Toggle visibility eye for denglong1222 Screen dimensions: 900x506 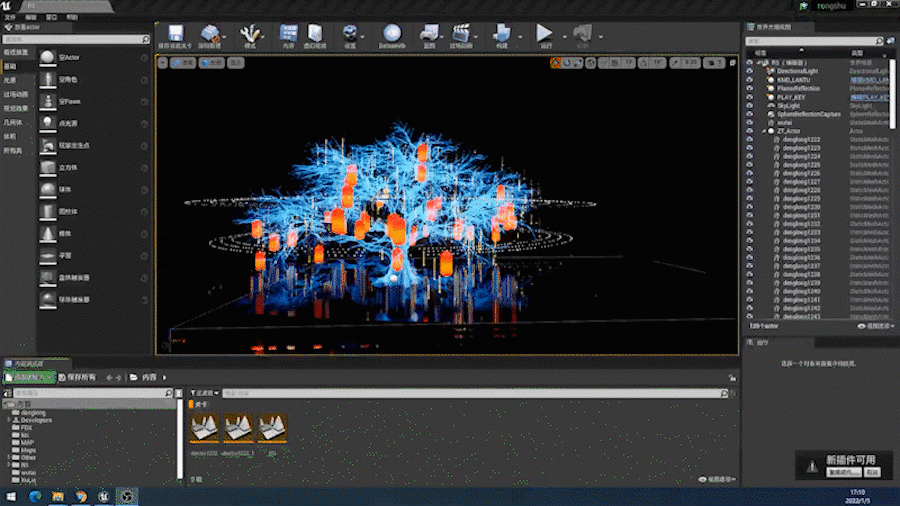750,139
